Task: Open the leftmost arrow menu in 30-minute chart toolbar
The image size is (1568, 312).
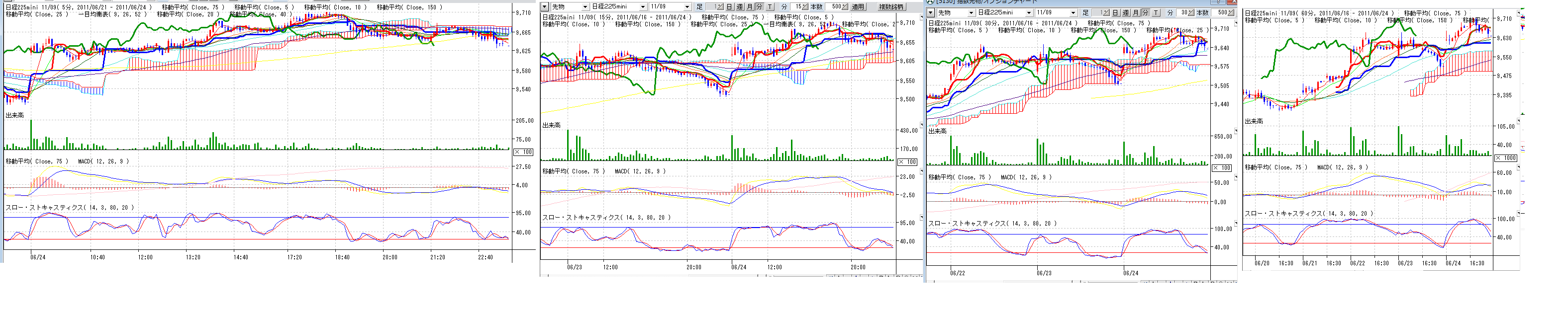Action: click(931, 13)
